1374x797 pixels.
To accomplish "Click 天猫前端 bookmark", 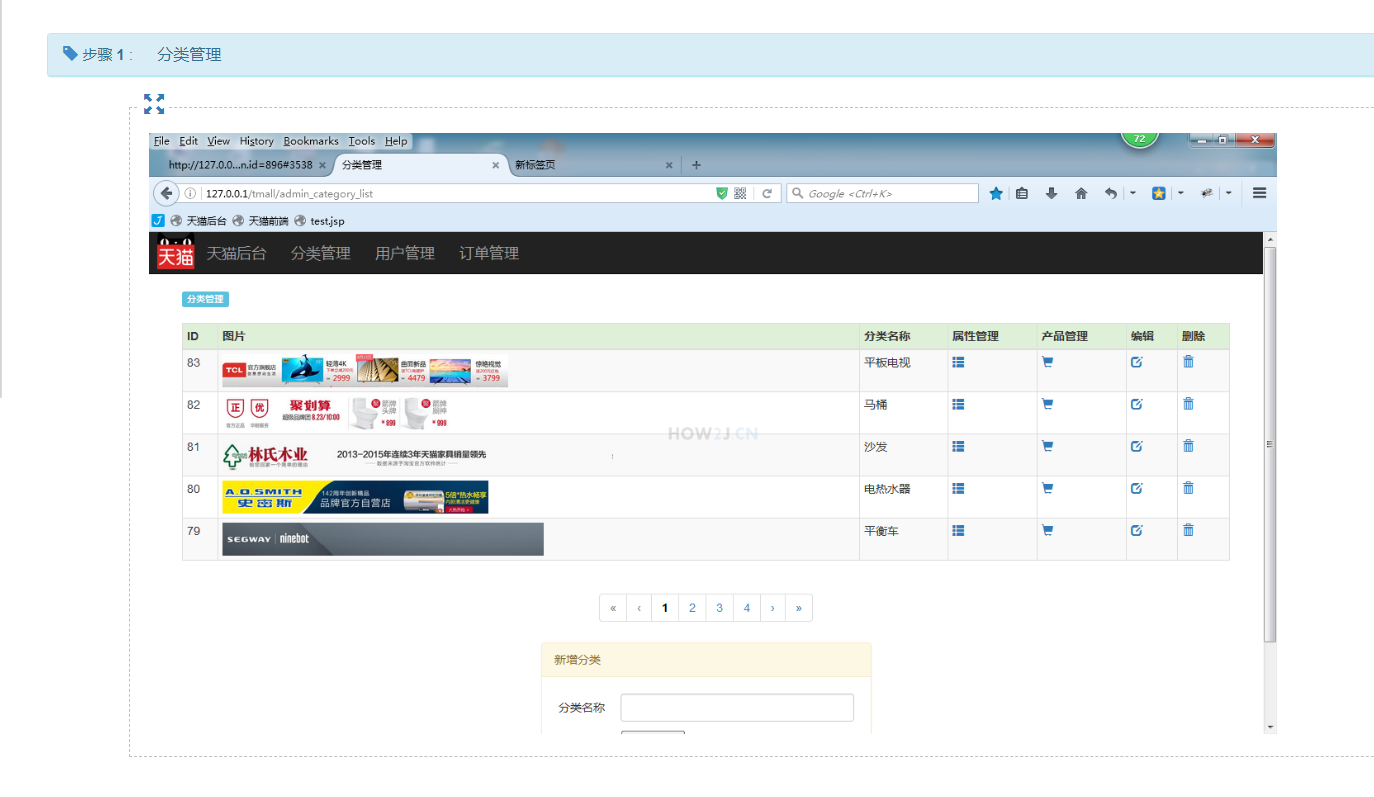I will click(x=260, y=221).
